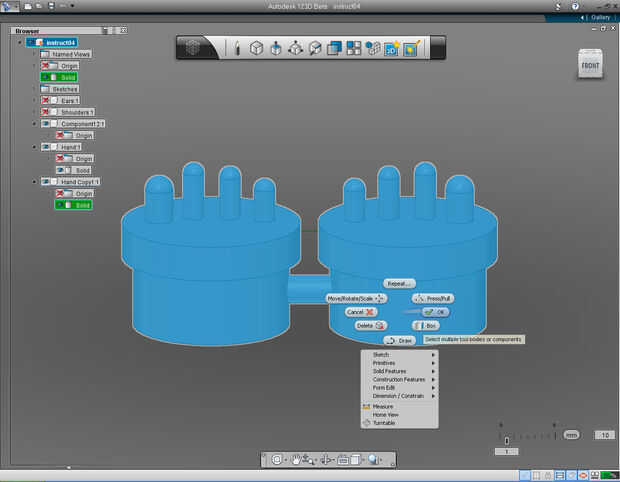Toggle visibility of Solid under Hand Copy1:1
Viewport: 620px width, 482px height.
[60, 205]
